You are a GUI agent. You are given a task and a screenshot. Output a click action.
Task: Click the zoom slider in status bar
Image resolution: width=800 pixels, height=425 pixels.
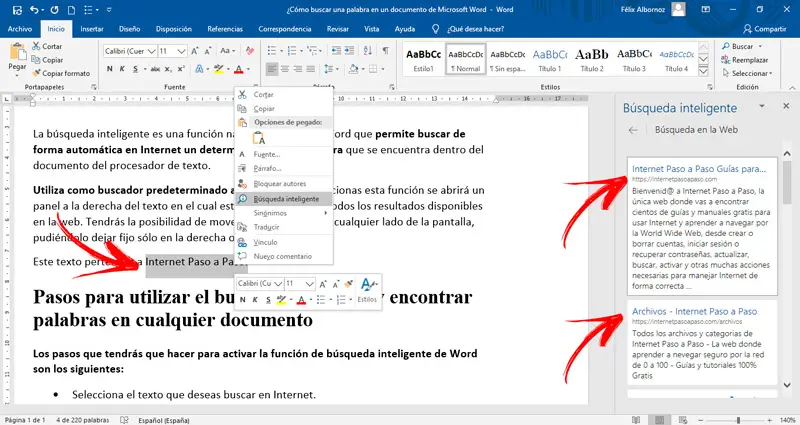click(738, 420)
